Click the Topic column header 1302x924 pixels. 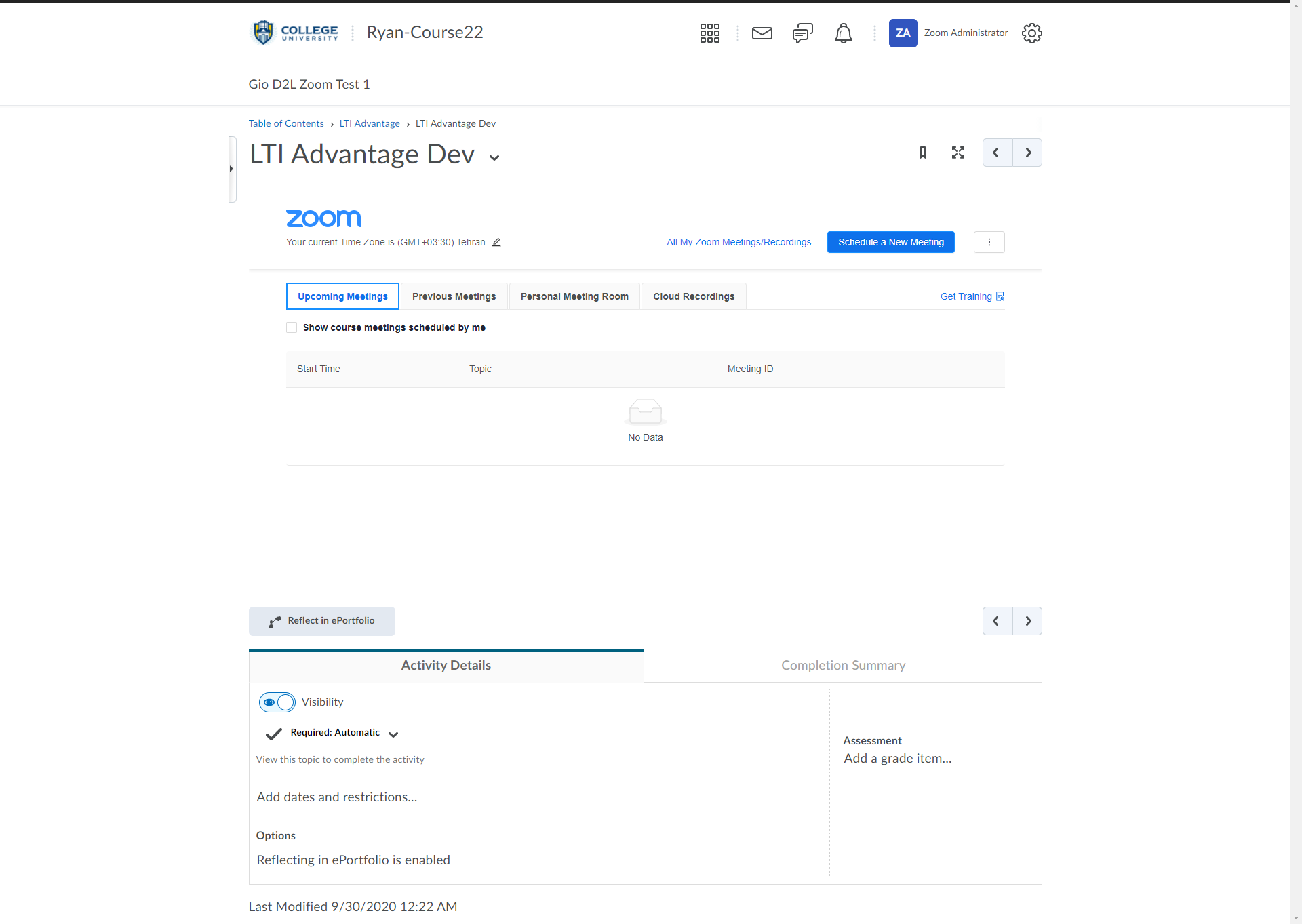(480, 369)
